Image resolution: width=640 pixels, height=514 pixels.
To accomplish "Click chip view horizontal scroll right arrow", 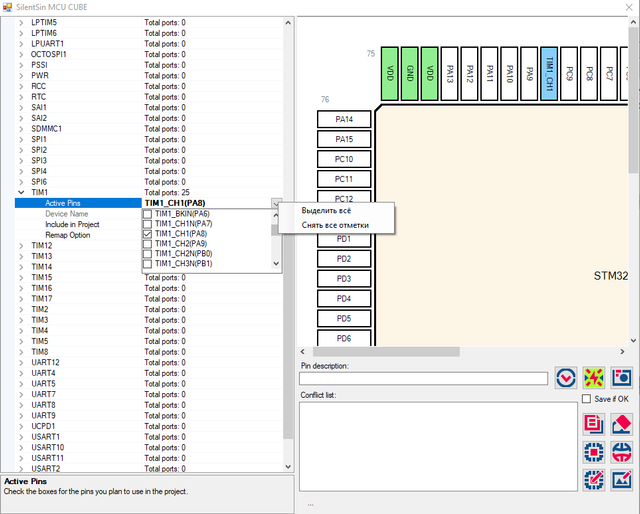I will (x=622, y=352).
